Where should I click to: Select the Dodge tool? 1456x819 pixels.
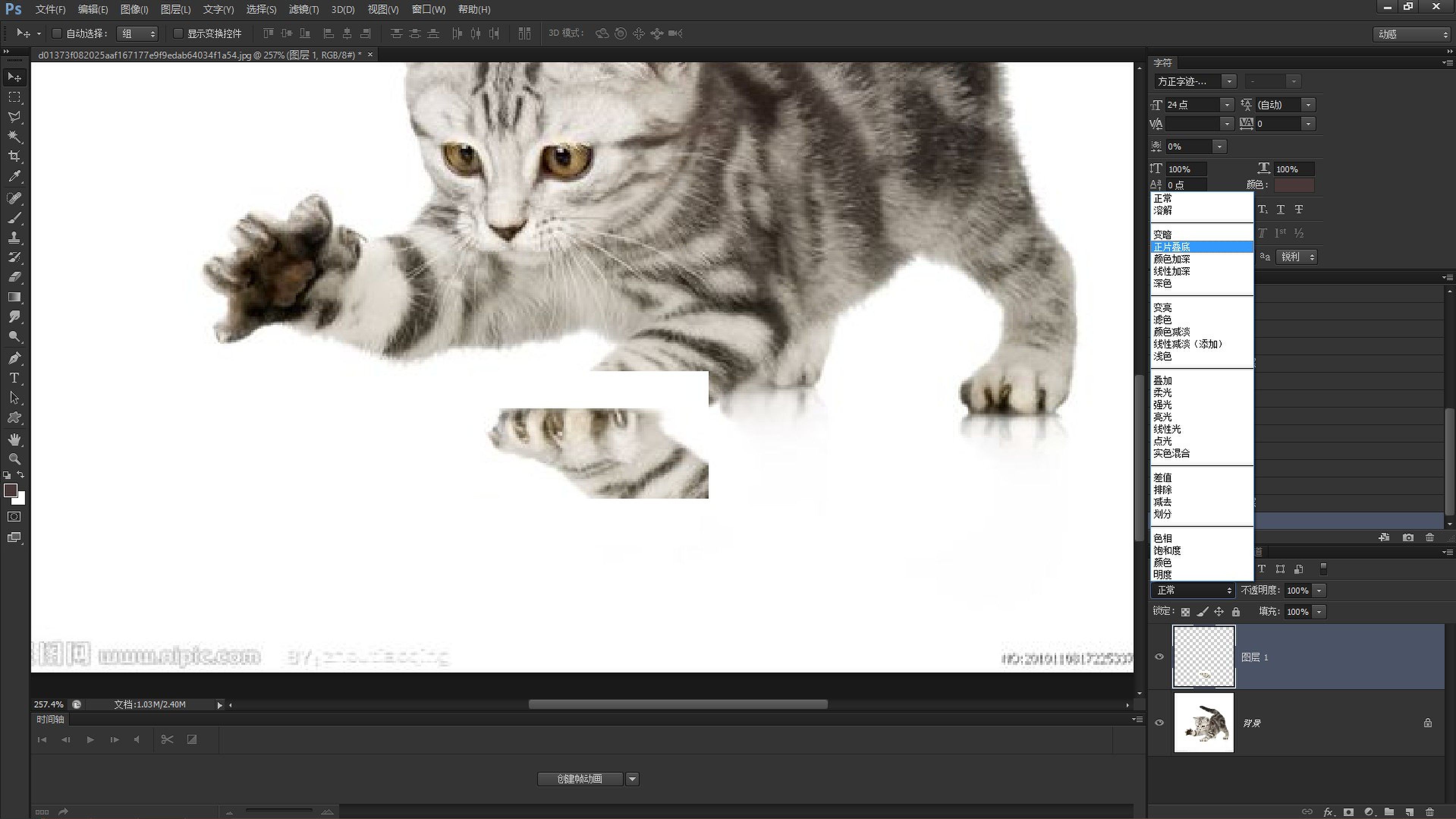click(x=15, y=337)
